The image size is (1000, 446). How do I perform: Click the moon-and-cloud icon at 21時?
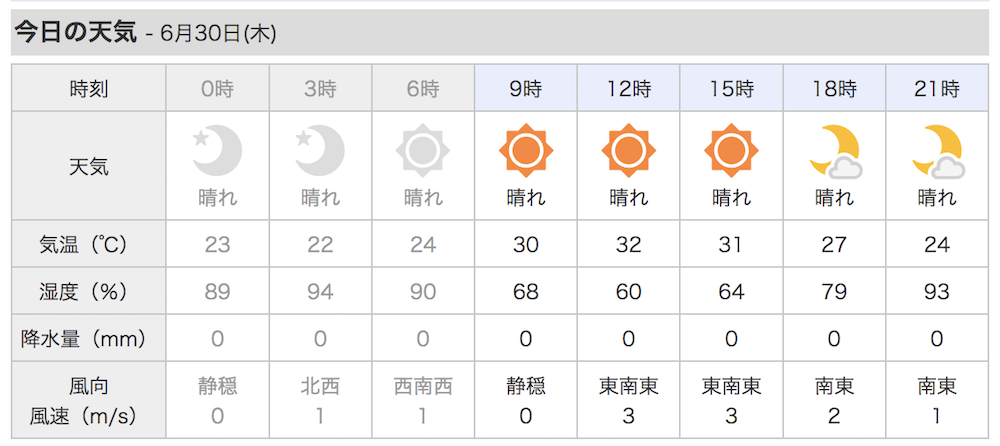tap(938, 152)
